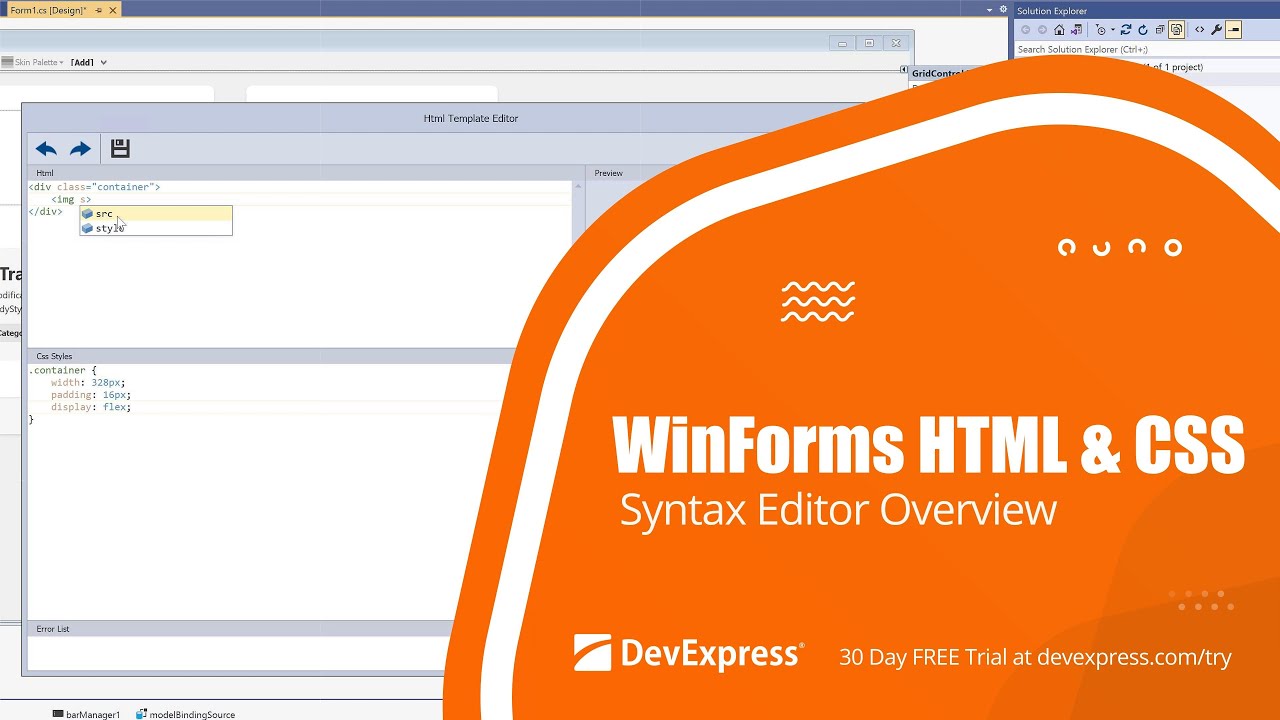The image size is (1280, 720).
Task: Place cursor on the '<img s>' line
Action: pyautogui.click(x=71, y=200)
